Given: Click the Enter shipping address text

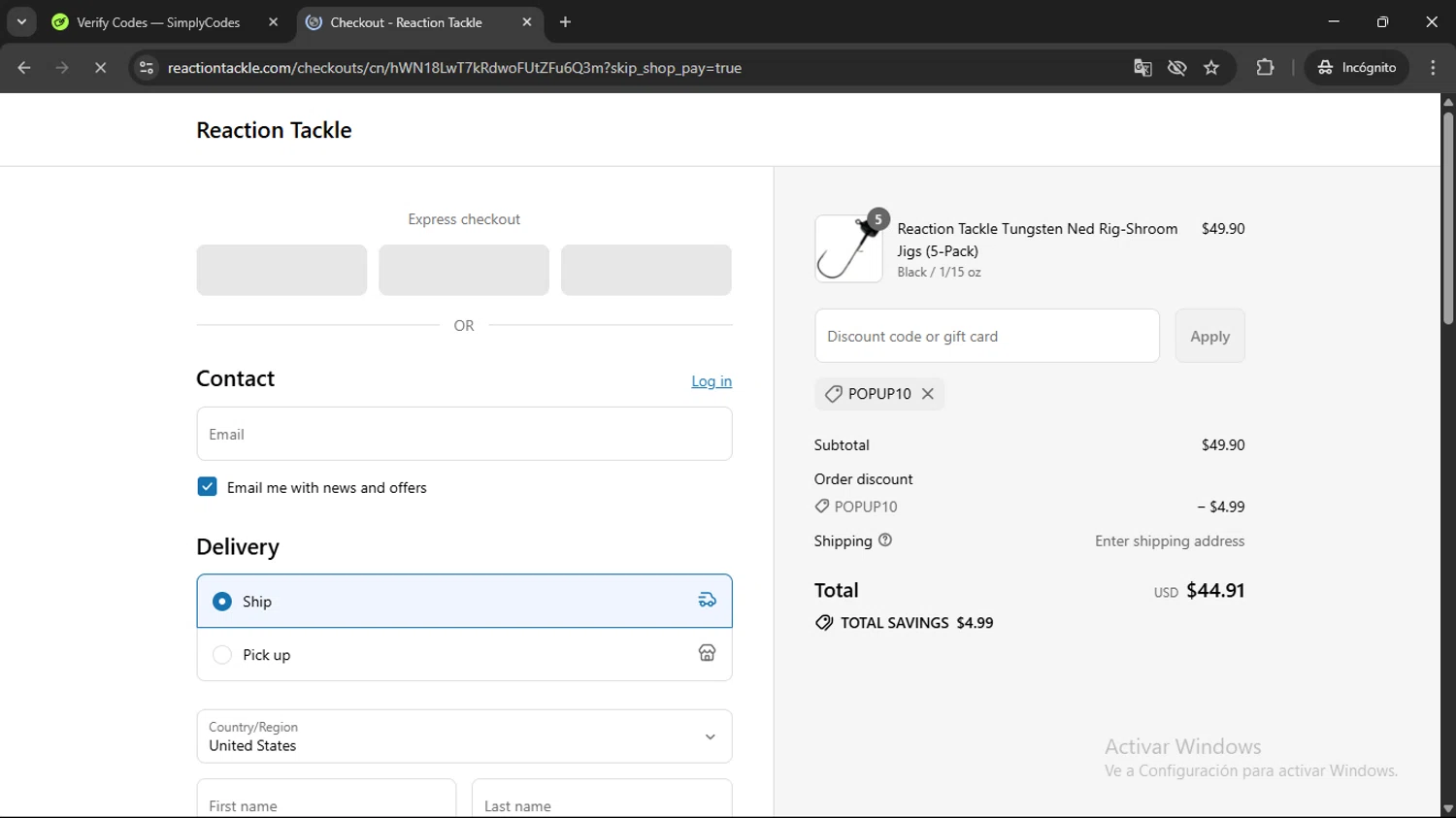Looking at the screenshot, I should pos(1170,541).
